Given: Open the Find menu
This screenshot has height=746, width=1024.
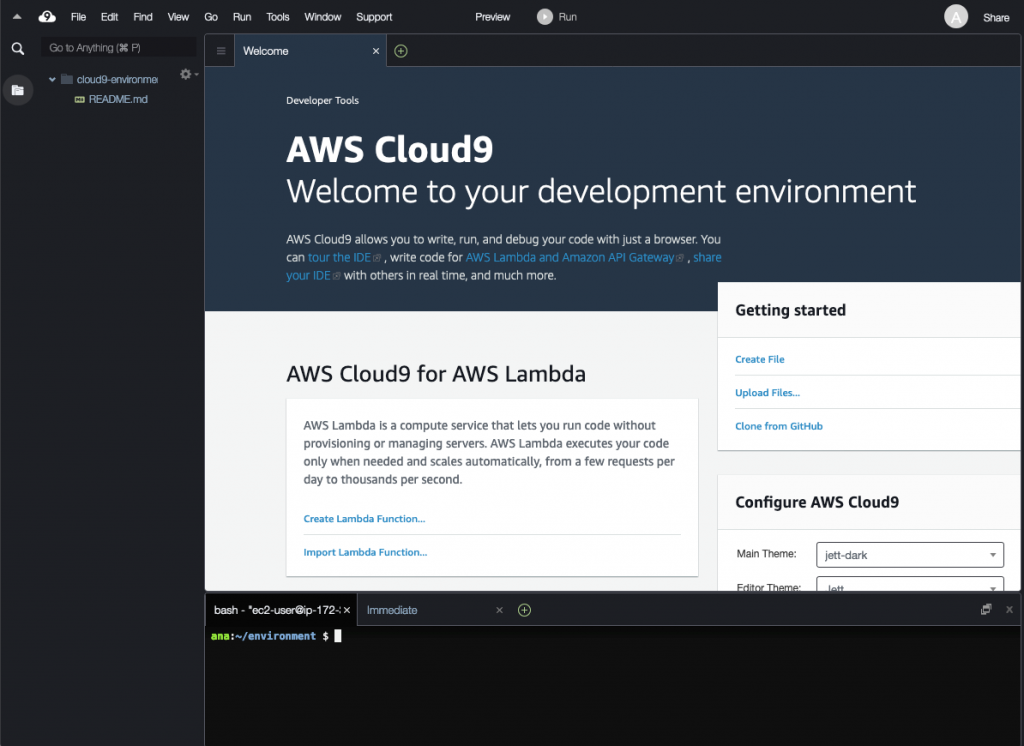Looking at the screenshot, I should coord(143,17).
